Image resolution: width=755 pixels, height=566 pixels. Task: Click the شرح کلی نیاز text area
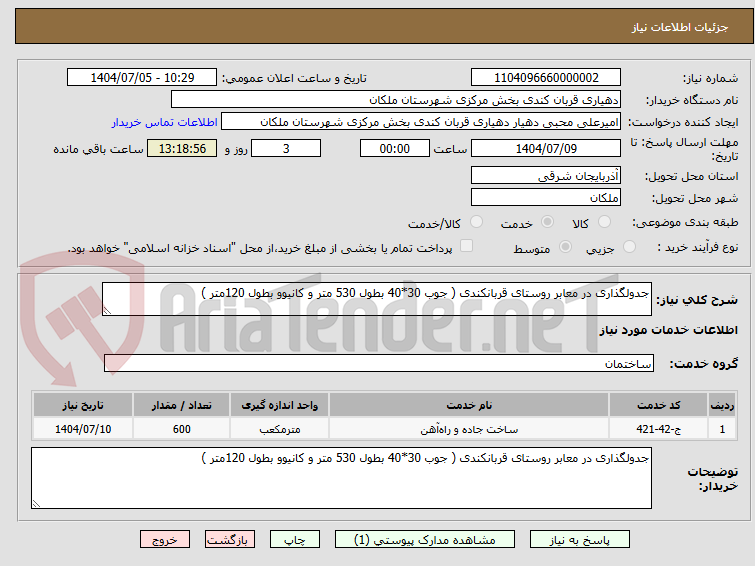pos(377,299)
